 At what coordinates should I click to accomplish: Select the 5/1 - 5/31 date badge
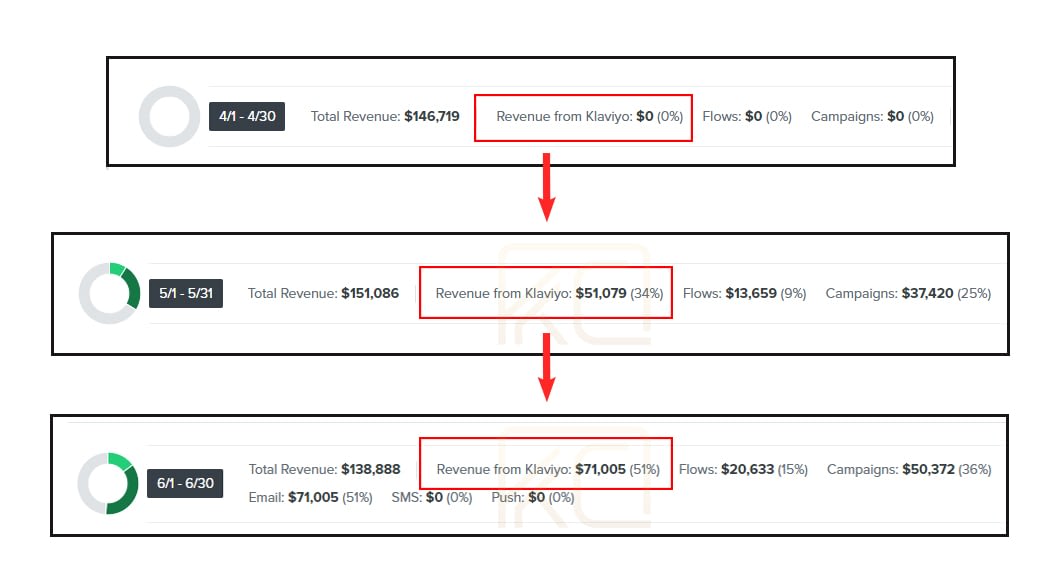186,293
